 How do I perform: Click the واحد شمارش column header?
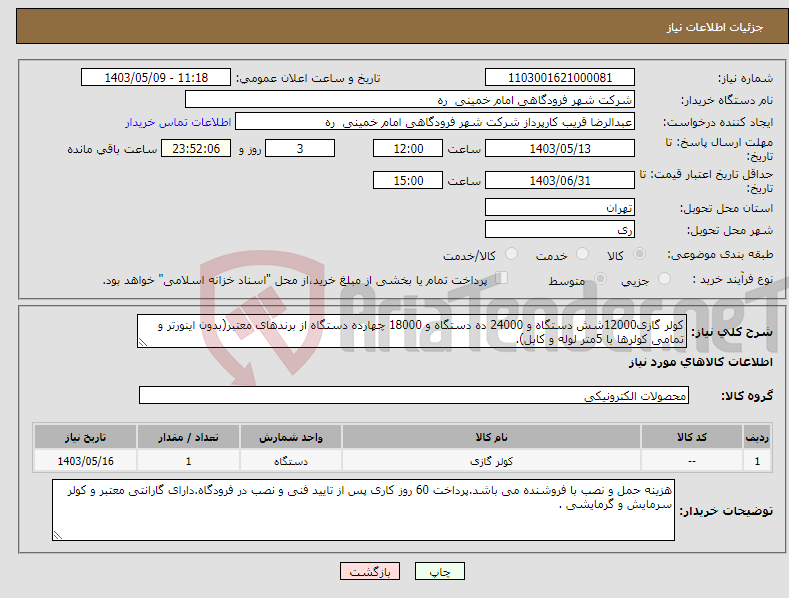(x=291, y=437)
